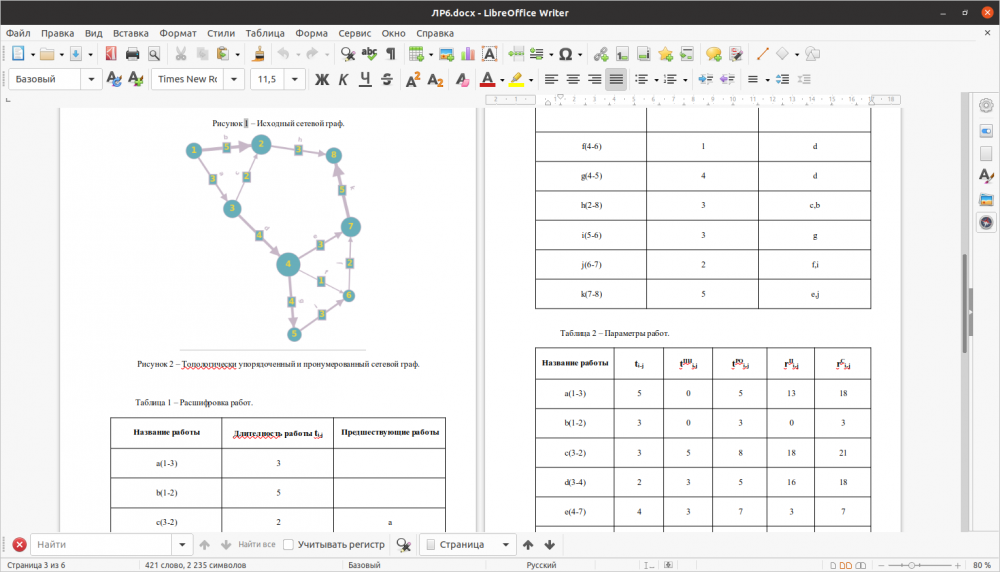Enable the 'Учитывать регистр' checkbox
Viewport: 1000px width, 572px height.
[x=288, y=545]
